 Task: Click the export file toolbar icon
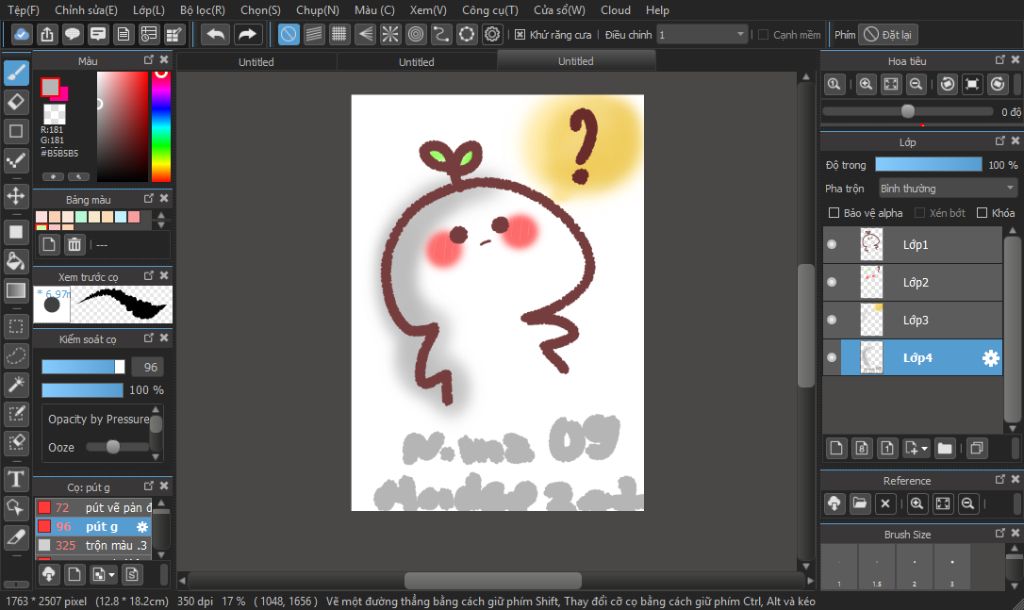click(x=47, y=35)
